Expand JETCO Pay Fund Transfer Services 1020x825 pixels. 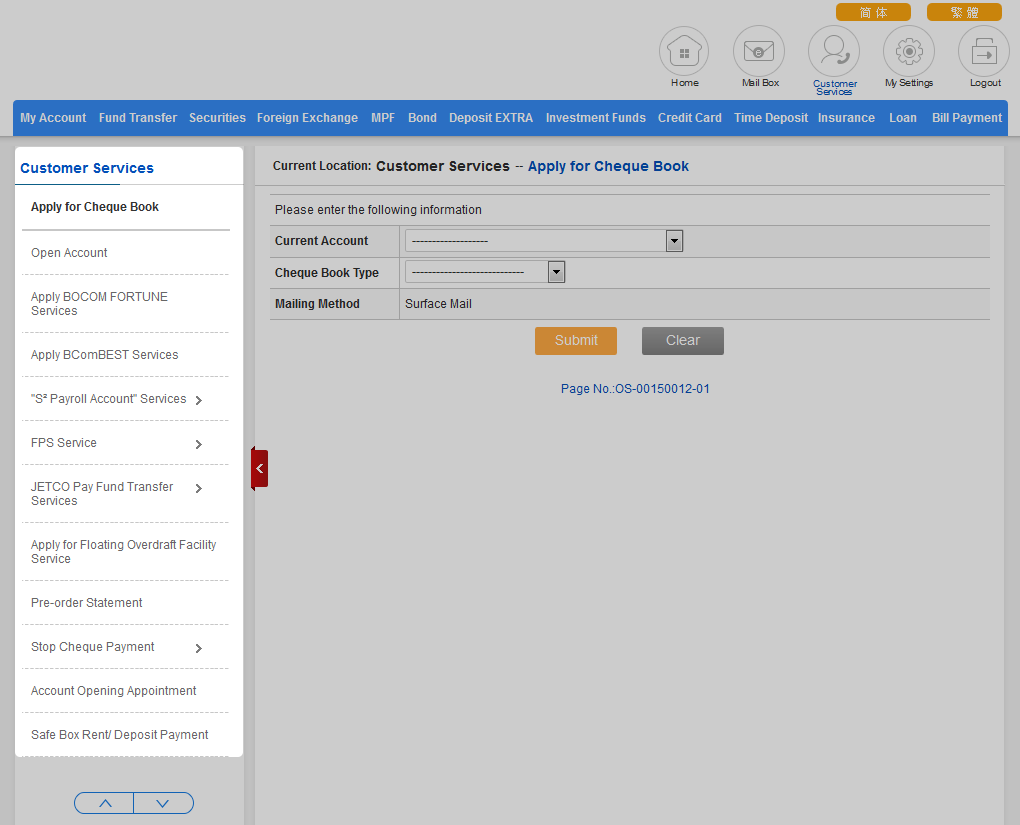[198, 488]
